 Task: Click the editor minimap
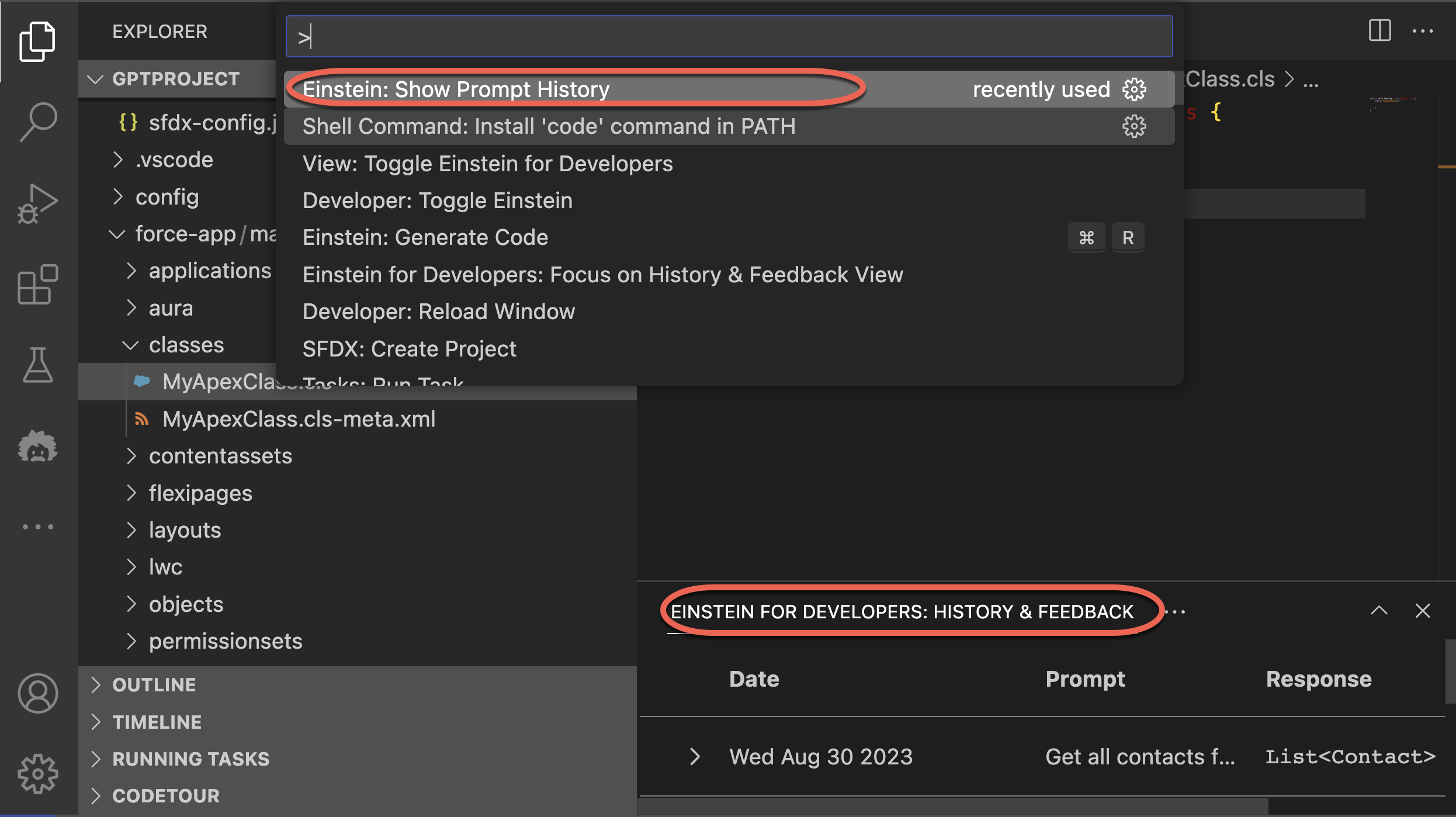pyautogui.click(x=1393, y=104)
